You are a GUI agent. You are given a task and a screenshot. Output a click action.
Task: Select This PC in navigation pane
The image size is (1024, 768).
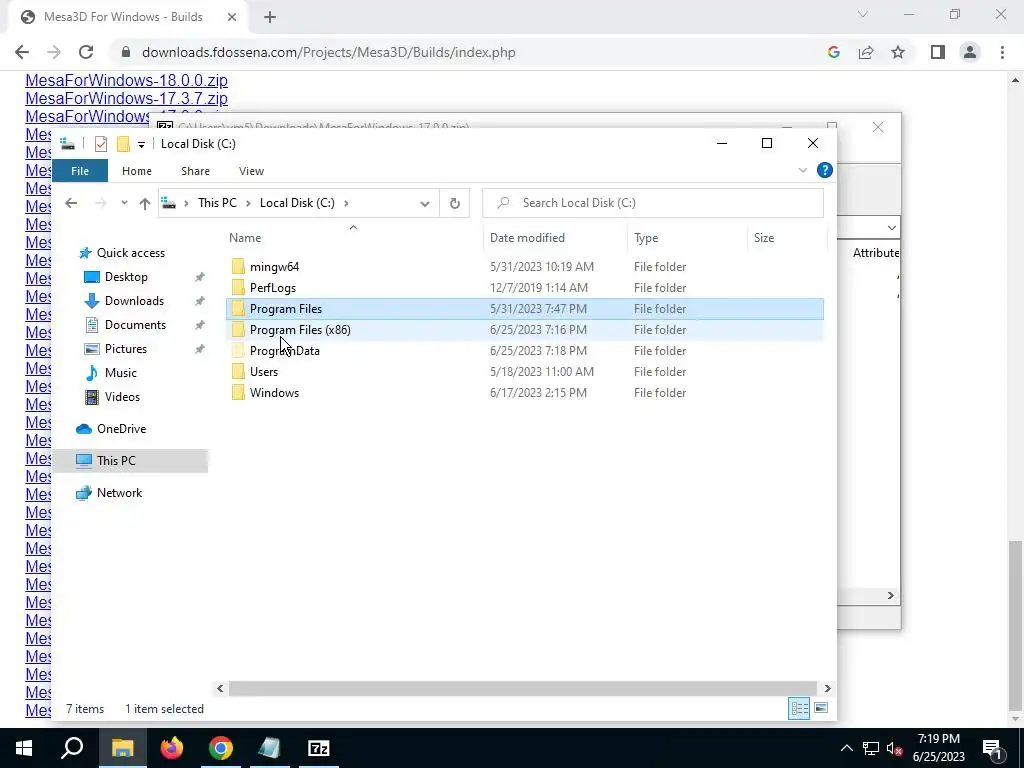(x=116, y=461)
